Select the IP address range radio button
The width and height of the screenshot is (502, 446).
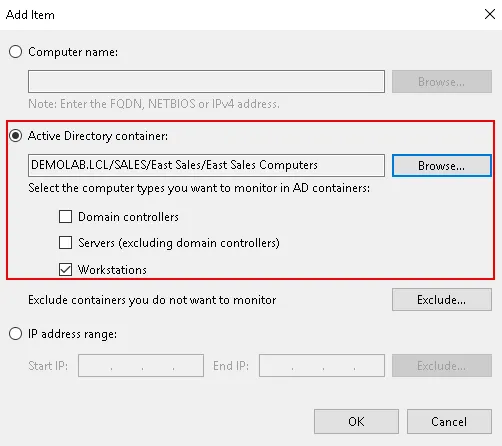(15, 334)
